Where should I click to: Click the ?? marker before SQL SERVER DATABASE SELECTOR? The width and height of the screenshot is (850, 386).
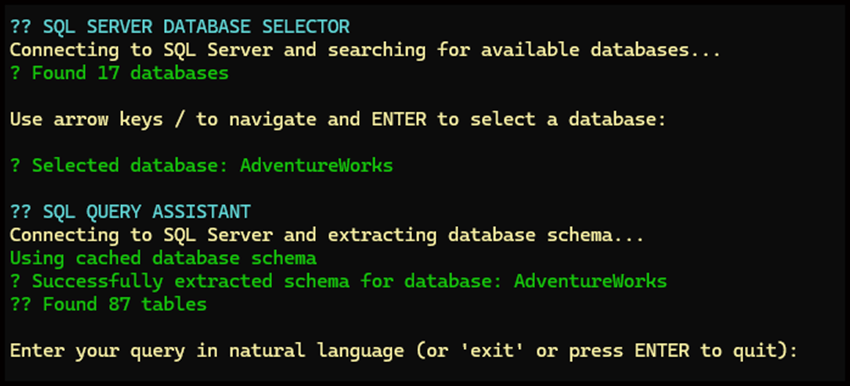[x=21, y=27]
